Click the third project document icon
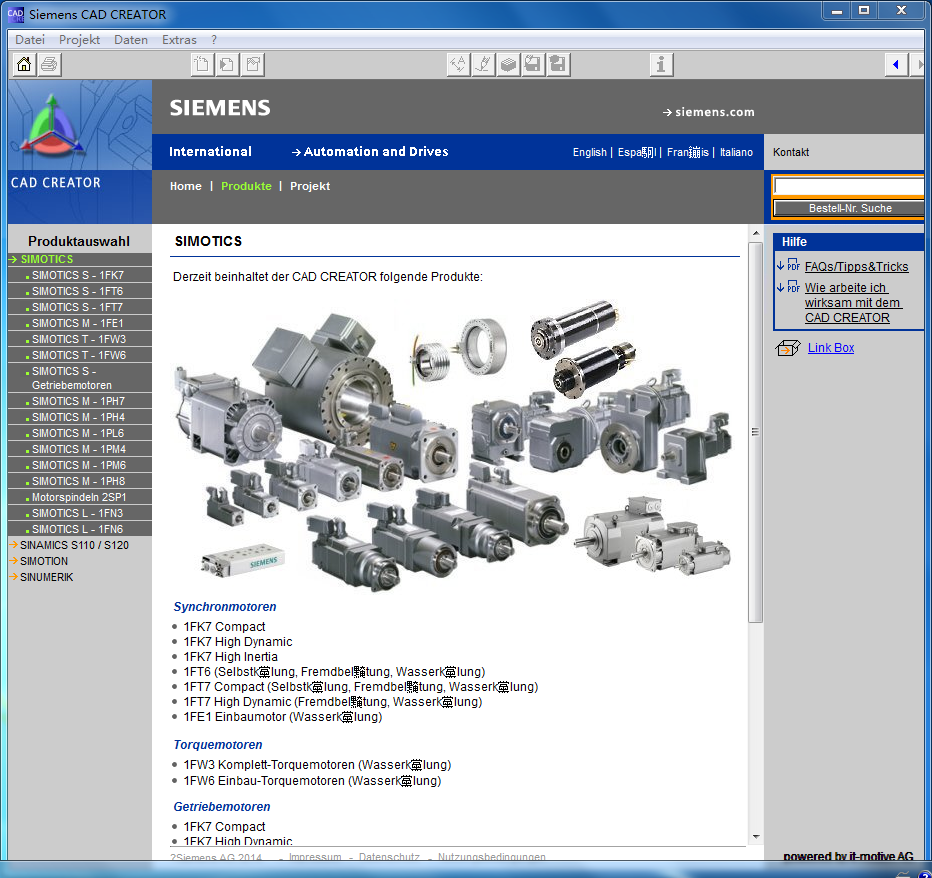The image size is (932, 878). click(253, 64)
